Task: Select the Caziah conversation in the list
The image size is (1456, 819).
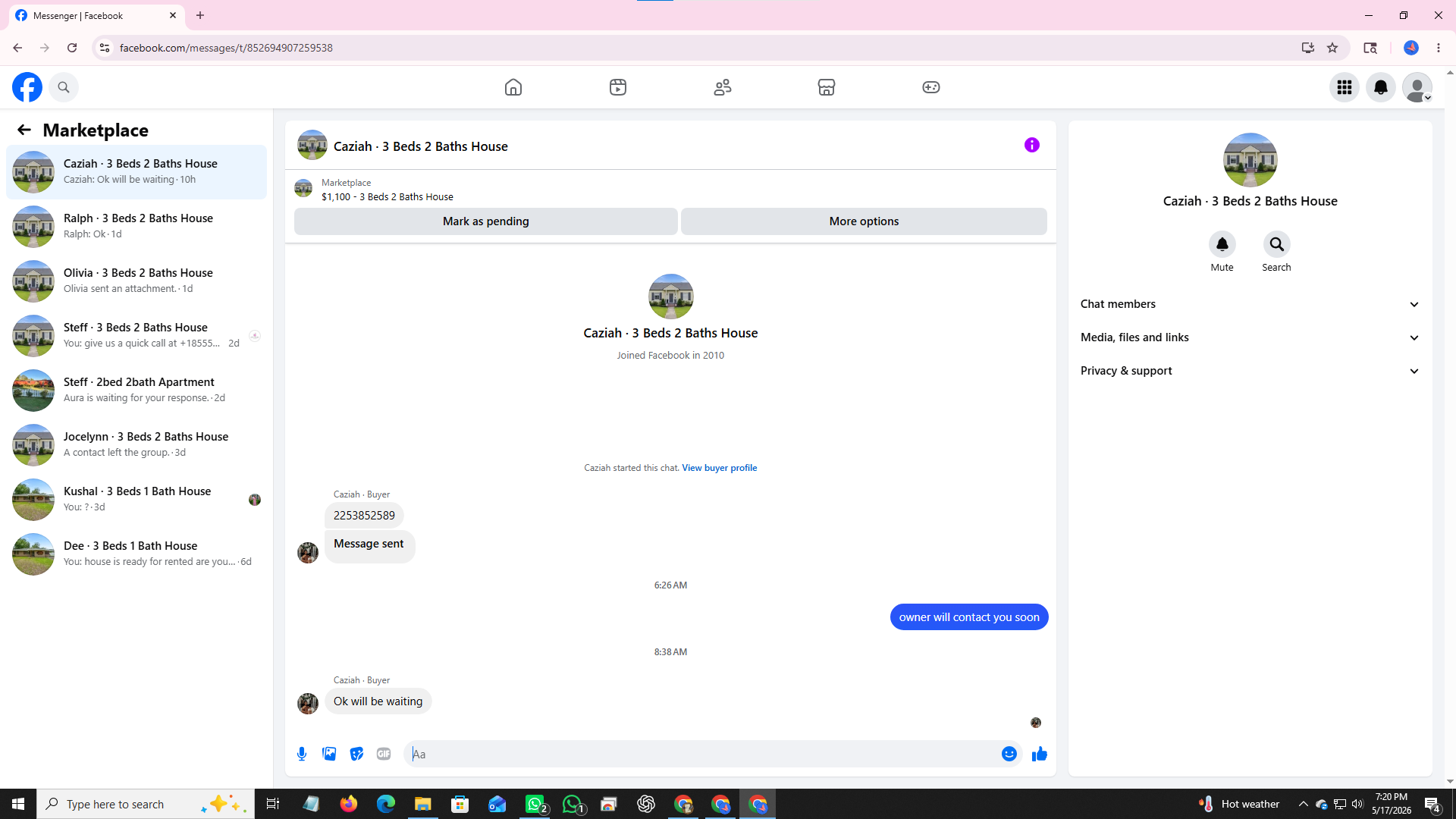Action: pos(136,172)
